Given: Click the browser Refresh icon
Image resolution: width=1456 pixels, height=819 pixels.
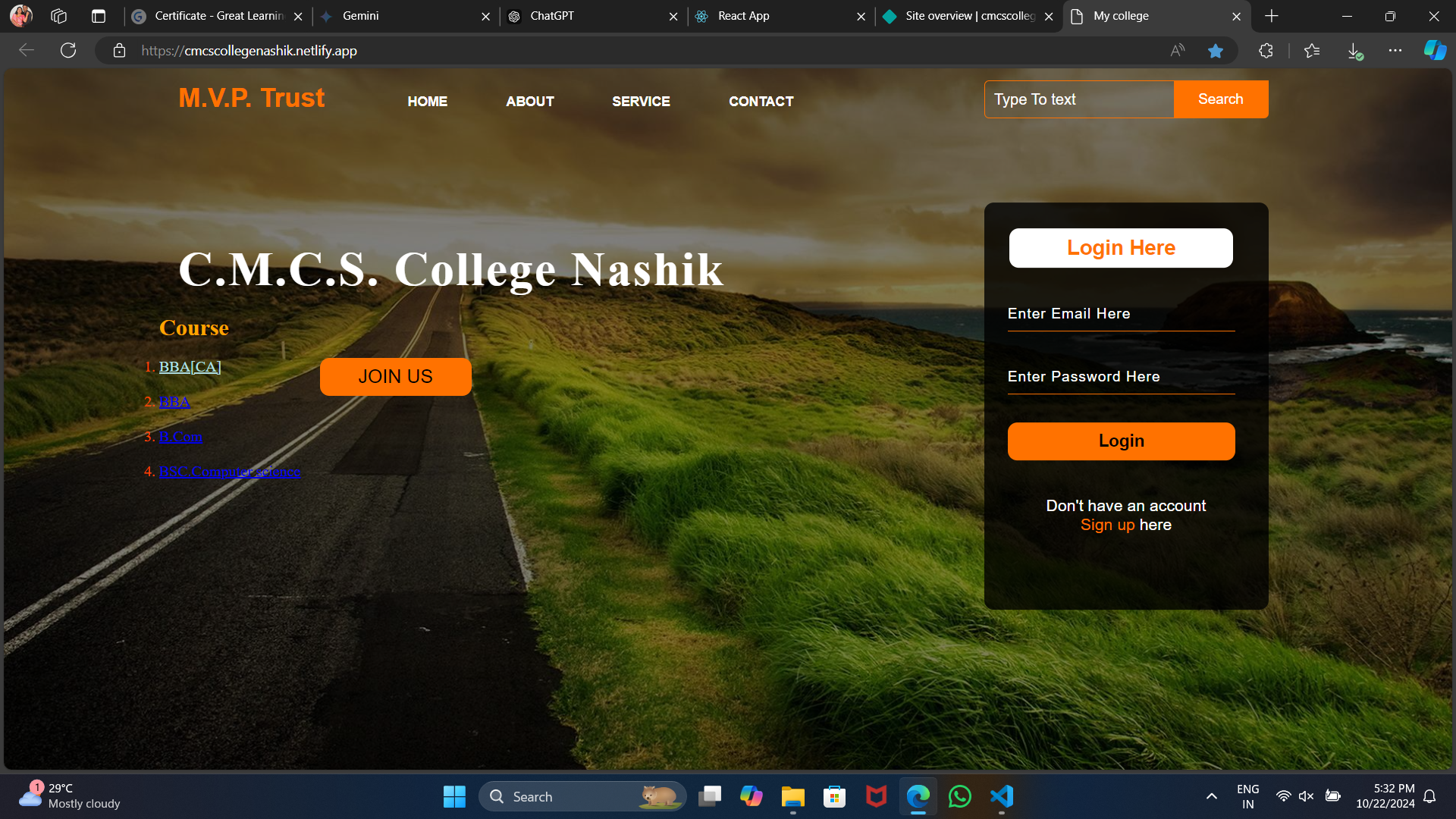Looking at the screenshot, I should 68,51.
